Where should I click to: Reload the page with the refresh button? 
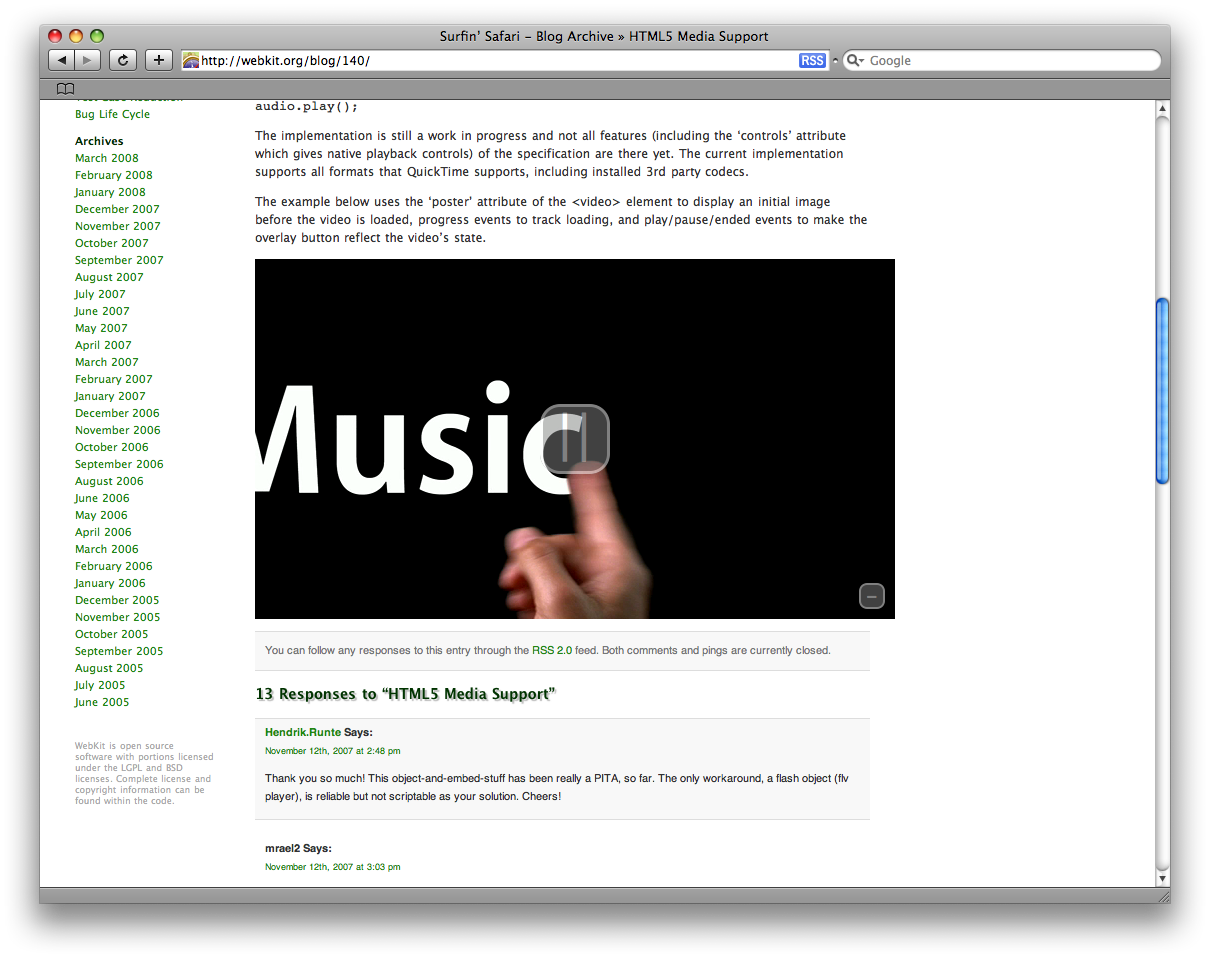tap(122, 60)
